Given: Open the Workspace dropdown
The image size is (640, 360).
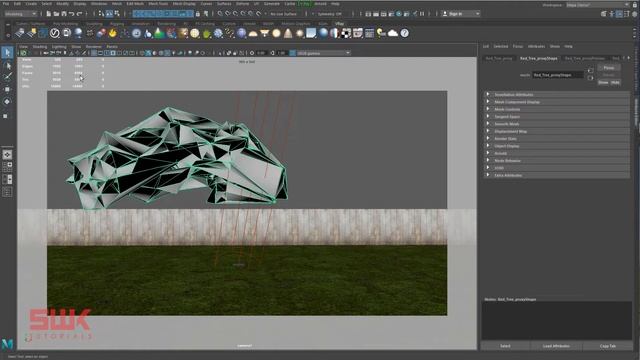Looking at the screenshot, I should (598, 4).
